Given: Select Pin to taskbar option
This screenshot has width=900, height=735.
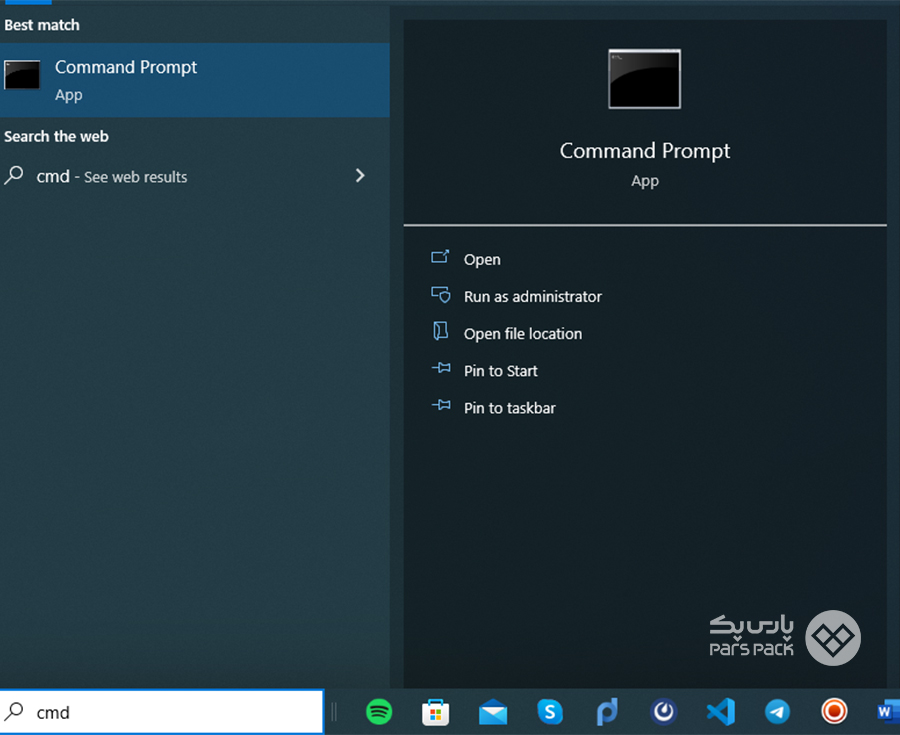Looking at the screenshot, I should click(510, 408).
